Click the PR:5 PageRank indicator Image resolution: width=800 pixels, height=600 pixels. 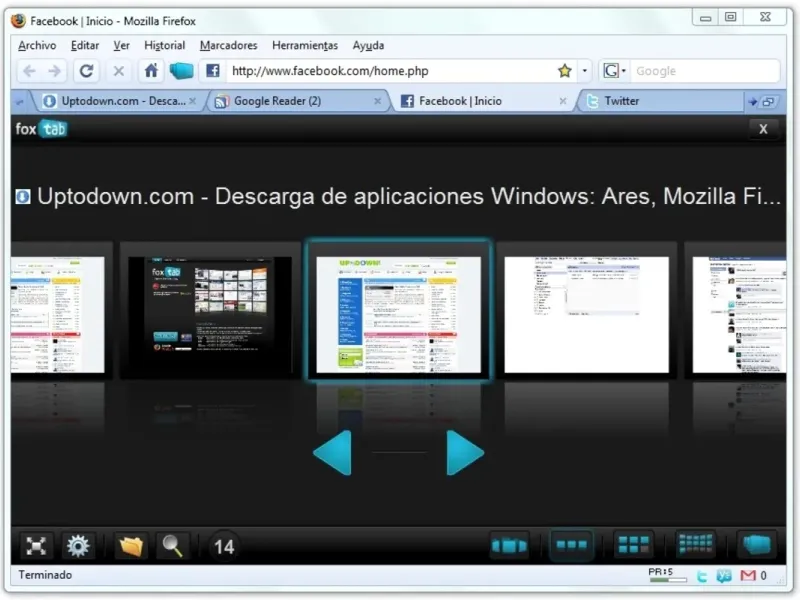tap(666, 575)
